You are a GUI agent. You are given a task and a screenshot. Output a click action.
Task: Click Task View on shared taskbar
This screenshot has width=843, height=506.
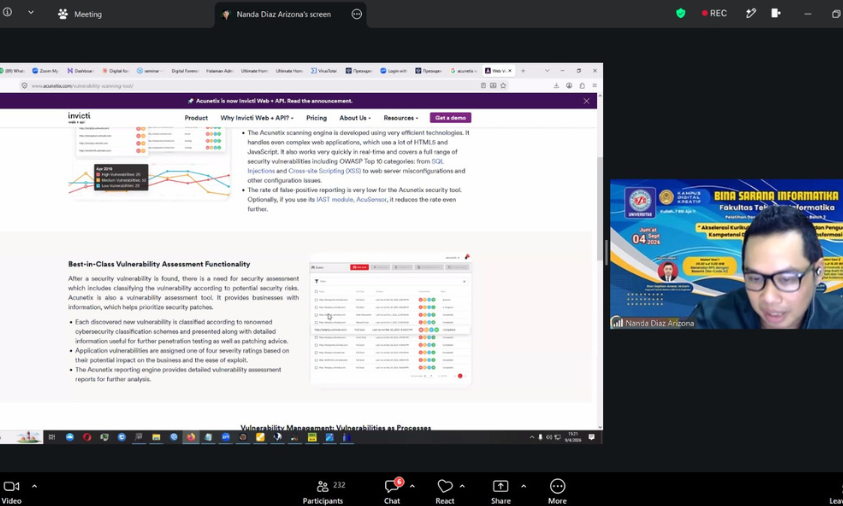tap(52, 437)
